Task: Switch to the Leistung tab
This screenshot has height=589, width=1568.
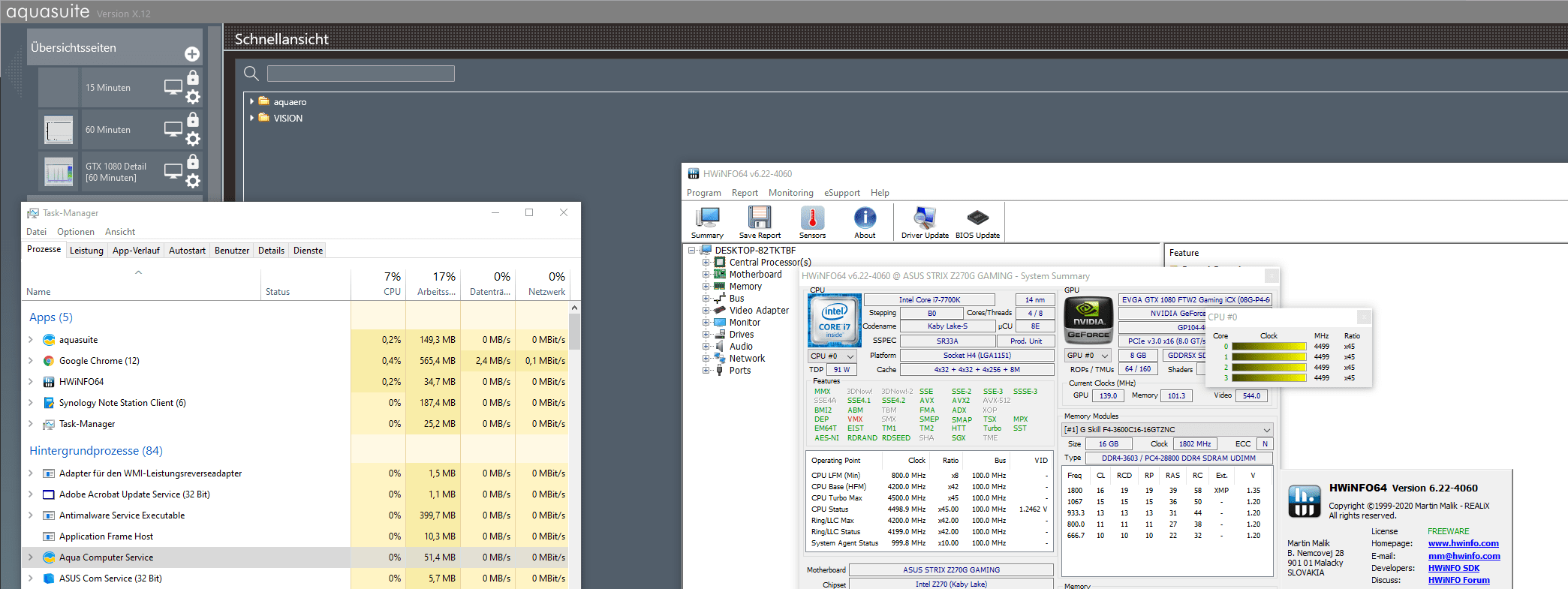Action: pyautogui.click(x=86, y=251)
